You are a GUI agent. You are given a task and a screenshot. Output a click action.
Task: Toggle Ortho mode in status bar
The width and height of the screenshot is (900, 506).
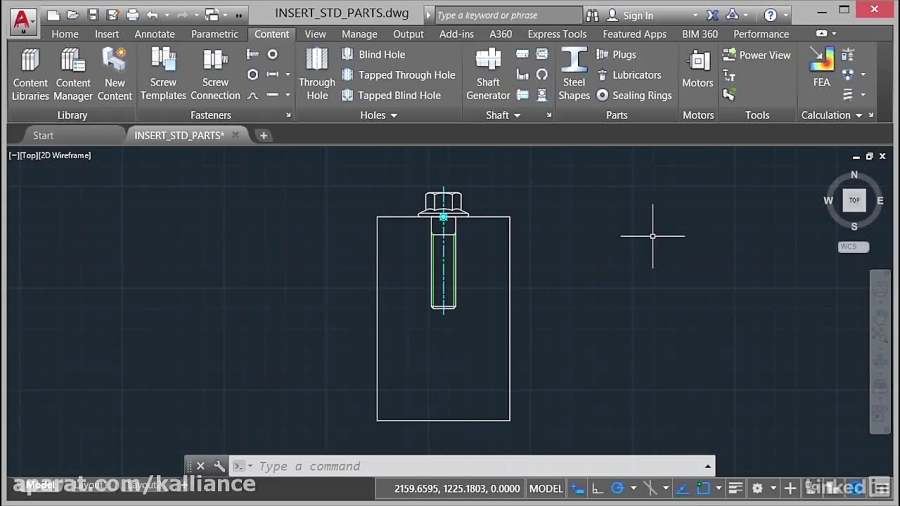point(598,489)
